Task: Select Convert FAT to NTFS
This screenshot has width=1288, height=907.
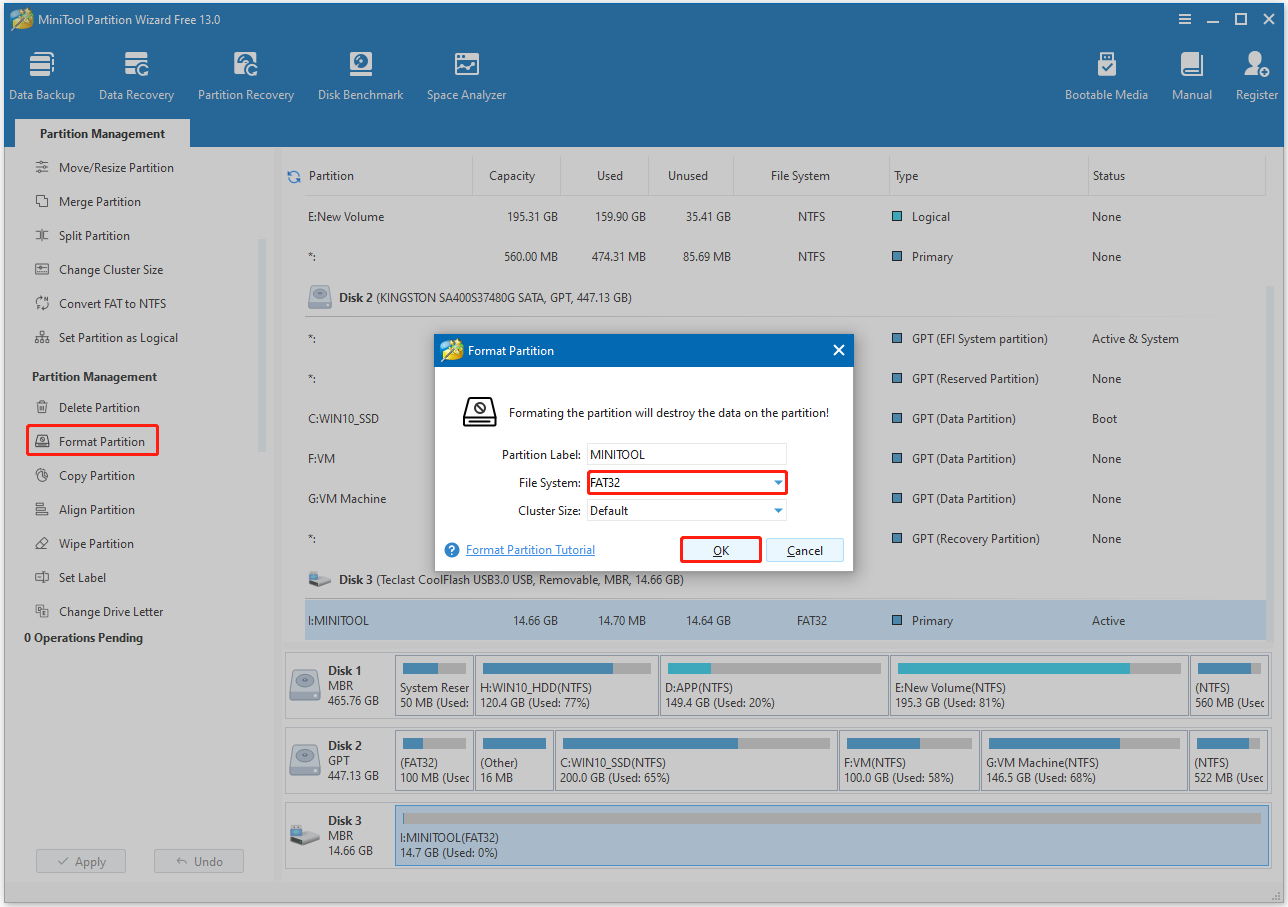Action: coord(105,303)
